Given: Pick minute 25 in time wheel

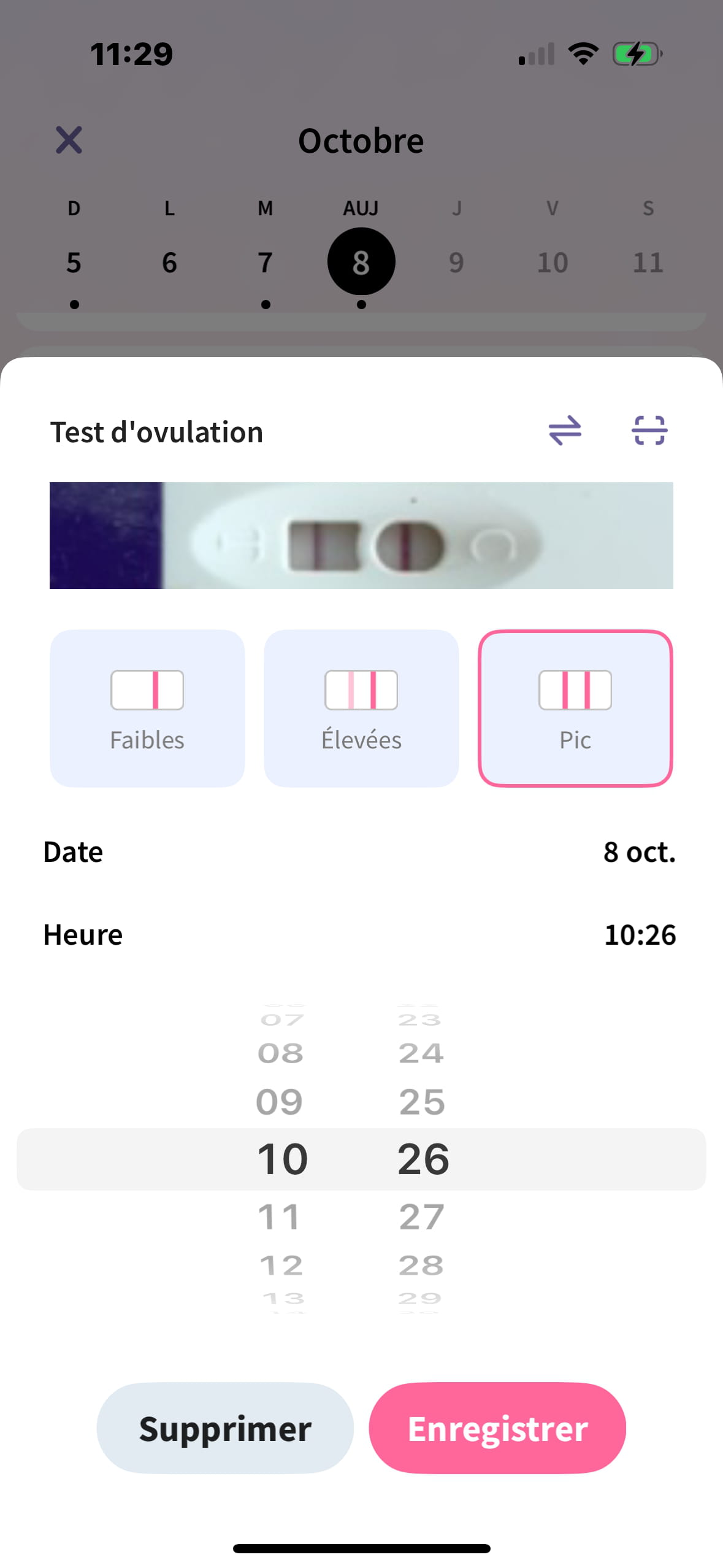Looking at the screenshot, I should click(x=421, y=1102).
